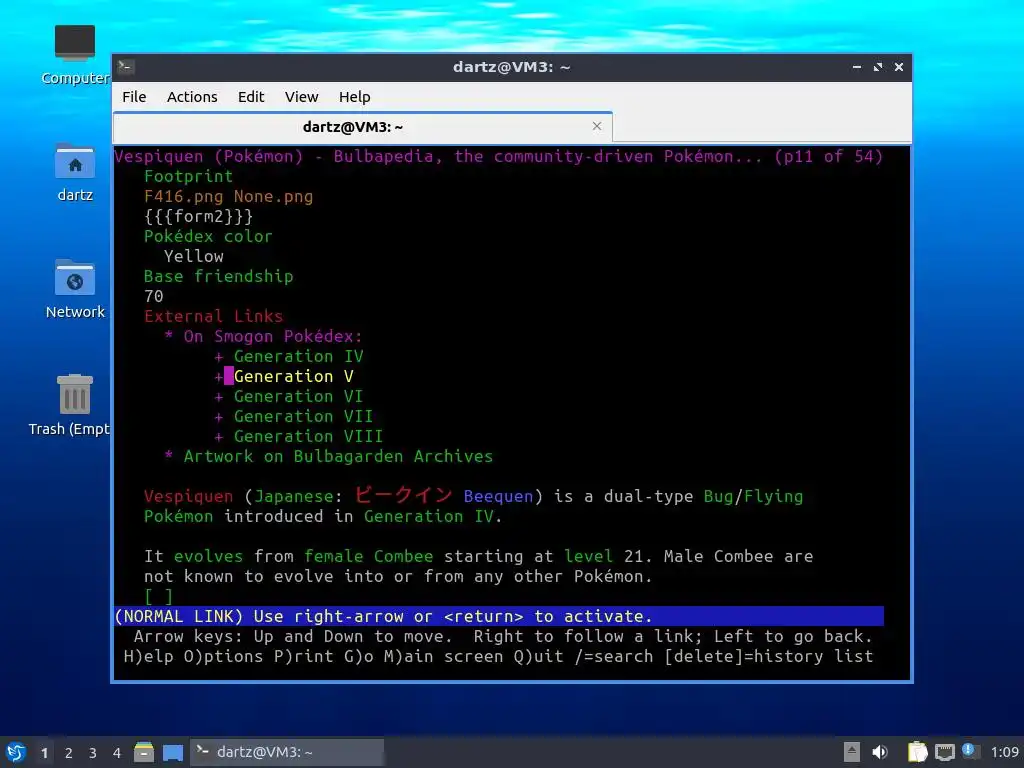Open the application menu in the taskbar
The image size is (1024, 768).
(16, 752)
